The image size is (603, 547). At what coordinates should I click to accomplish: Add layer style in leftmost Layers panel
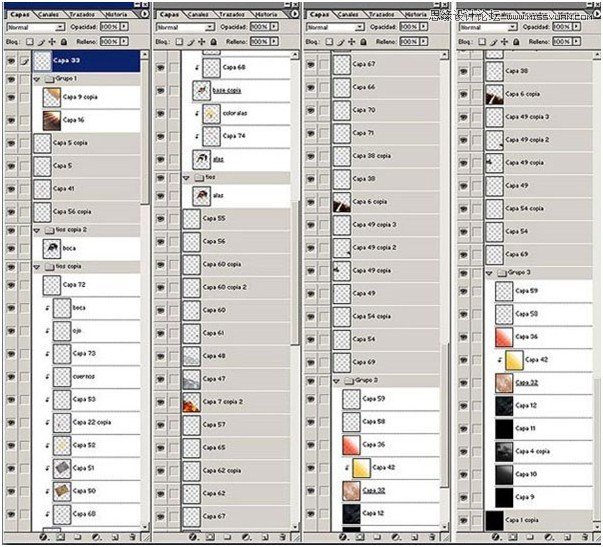click(43, 537)
